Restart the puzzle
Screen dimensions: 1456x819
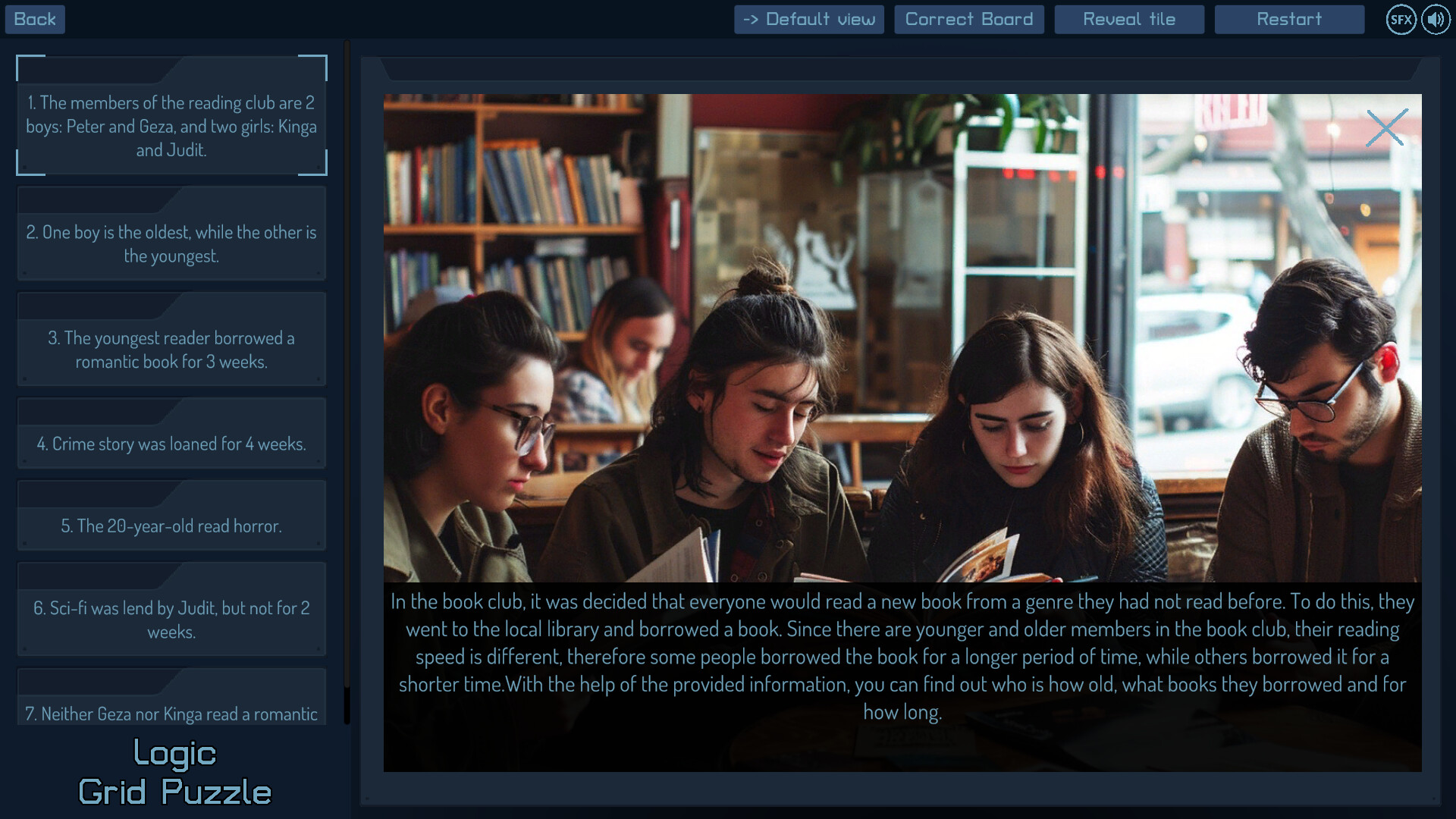coord(1288,19)
